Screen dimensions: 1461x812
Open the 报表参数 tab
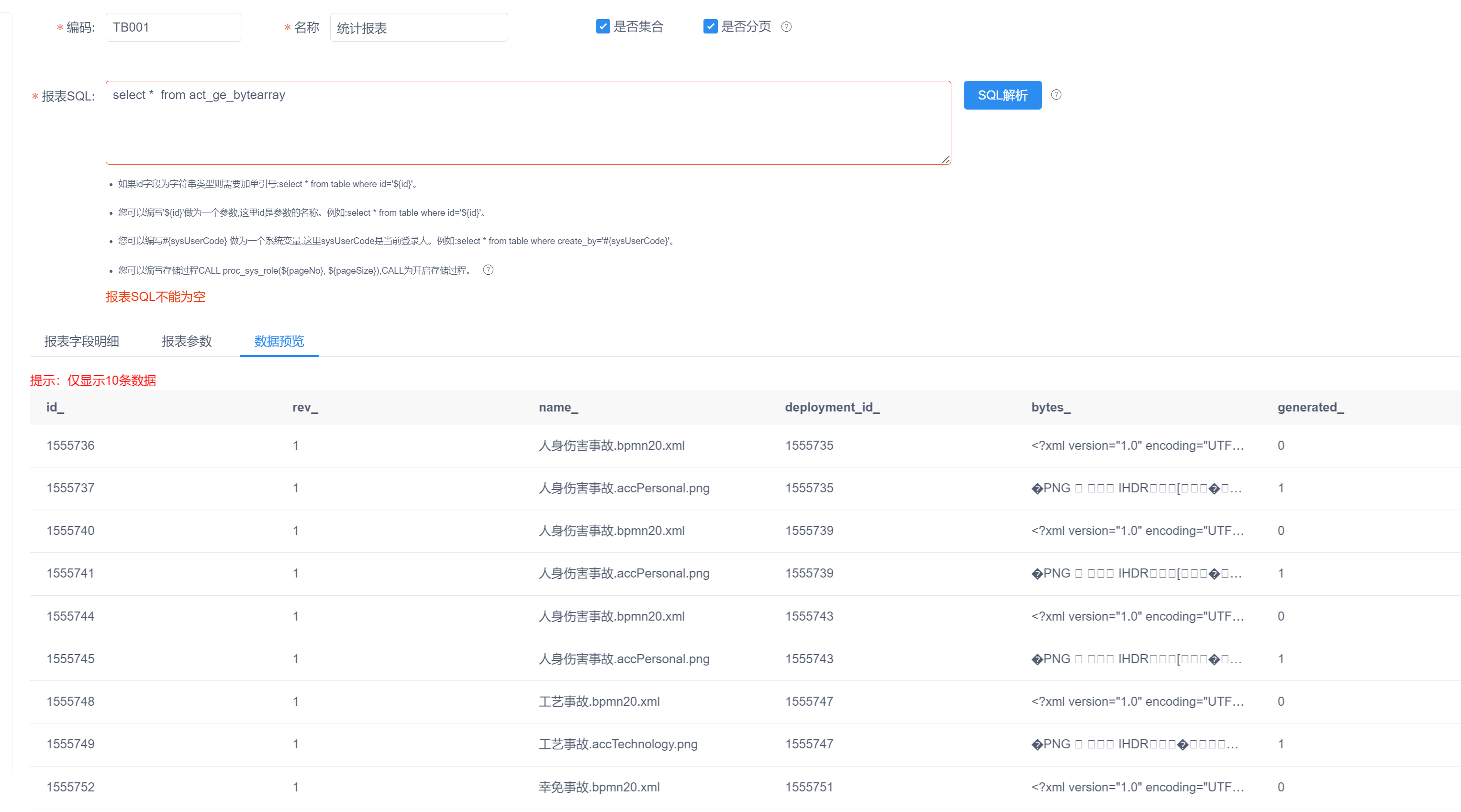[187, 341]
